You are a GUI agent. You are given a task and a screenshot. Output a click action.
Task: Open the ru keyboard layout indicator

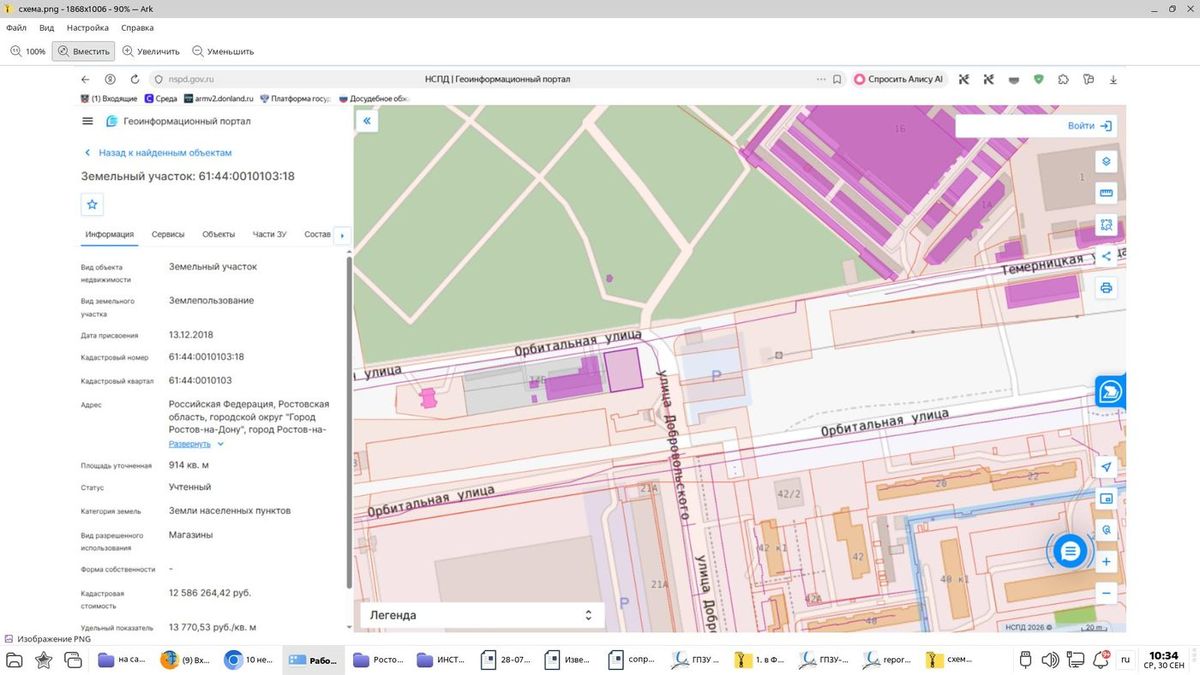pos(1125,660)
